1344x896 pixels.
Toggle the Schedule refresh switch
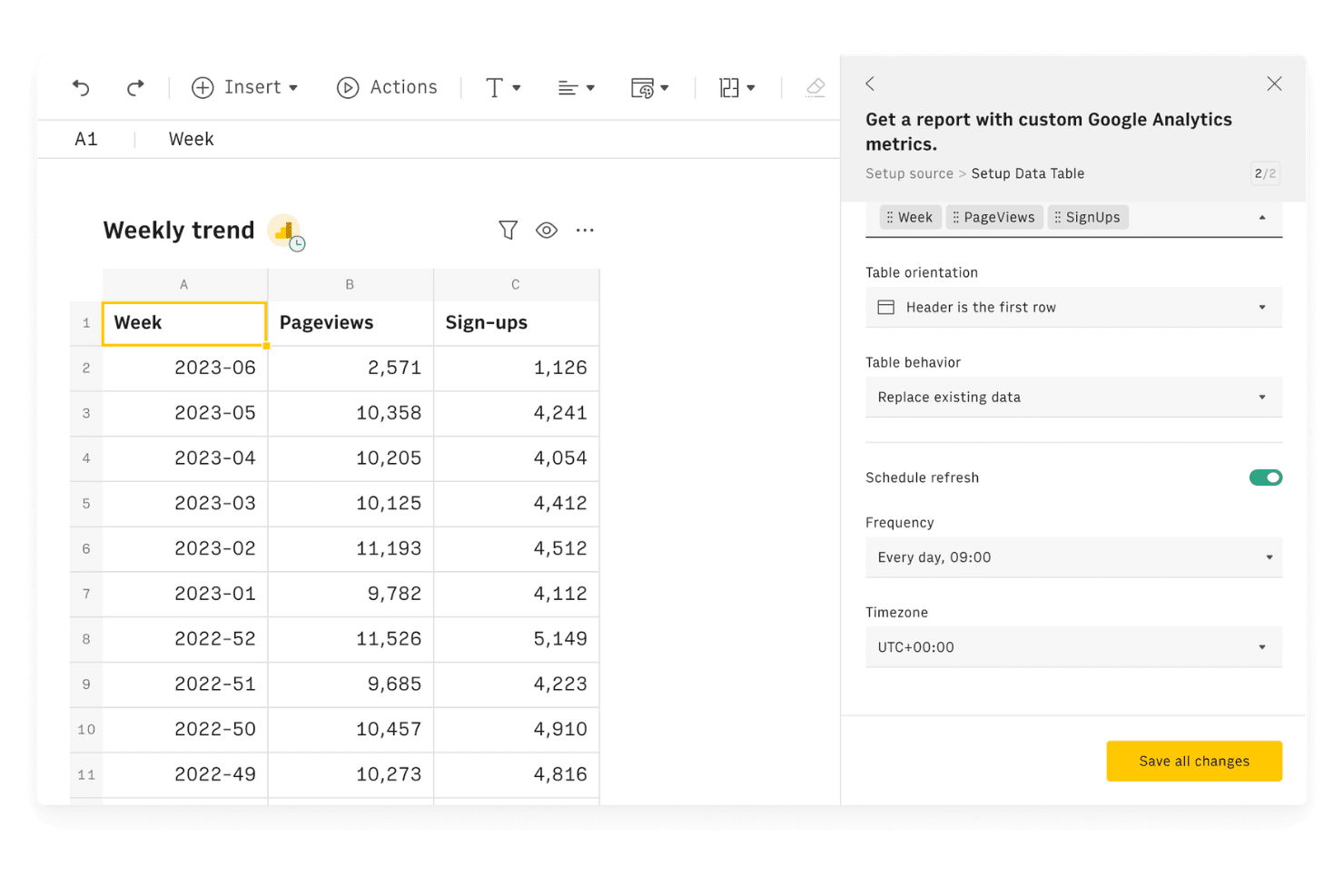click(1266, 478)
